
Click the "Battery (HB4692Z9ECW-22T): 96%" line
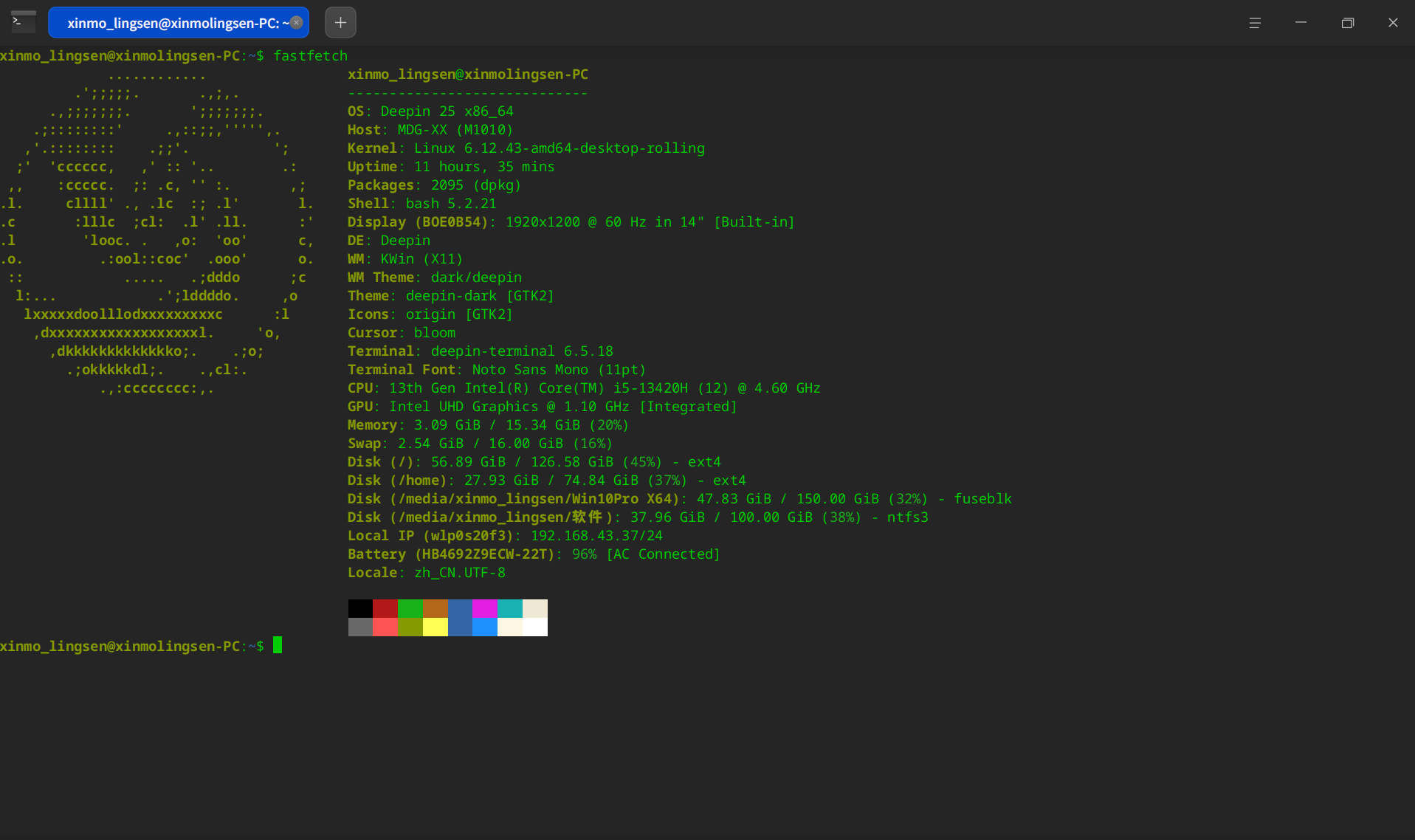coord(534,554)
